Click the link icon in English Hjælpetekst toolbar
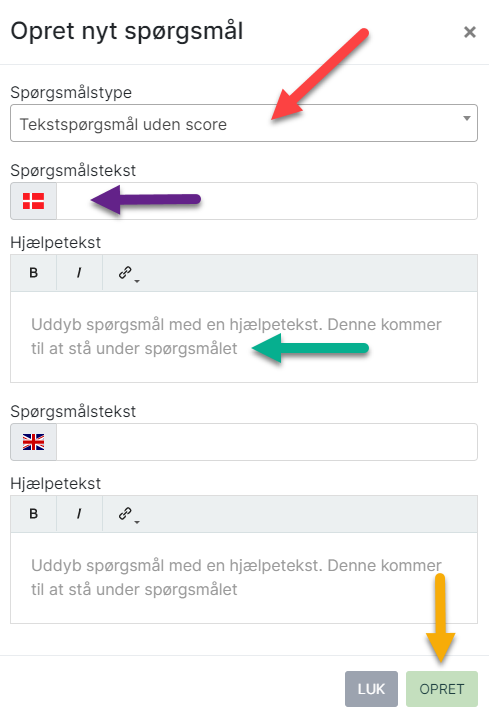The image size is (489, 719). 125,513
